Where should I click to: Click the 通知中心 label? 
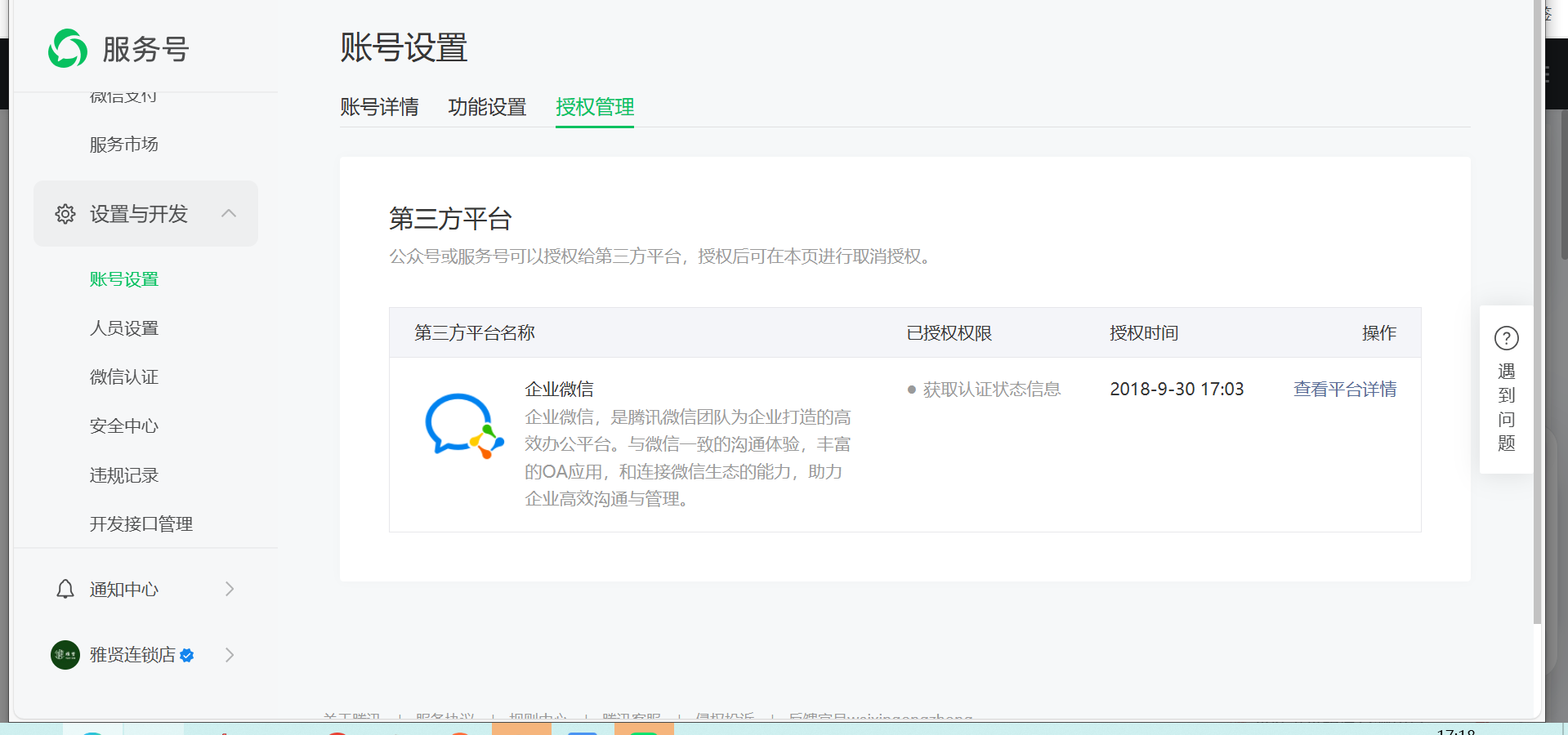point(124,589)
